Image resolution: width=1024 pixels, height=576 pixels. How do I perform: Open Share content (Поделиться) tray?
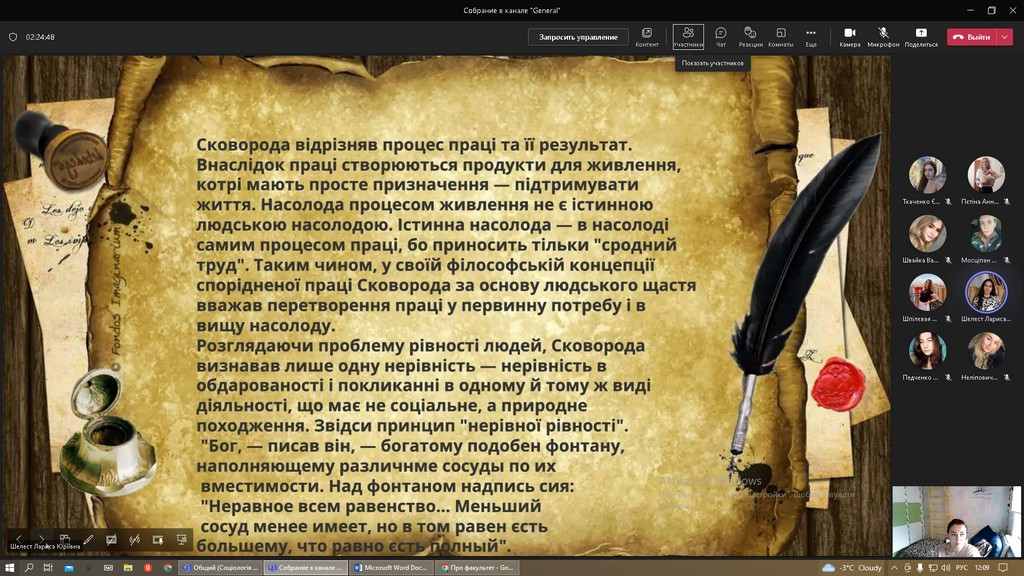(x=921, y=37)
